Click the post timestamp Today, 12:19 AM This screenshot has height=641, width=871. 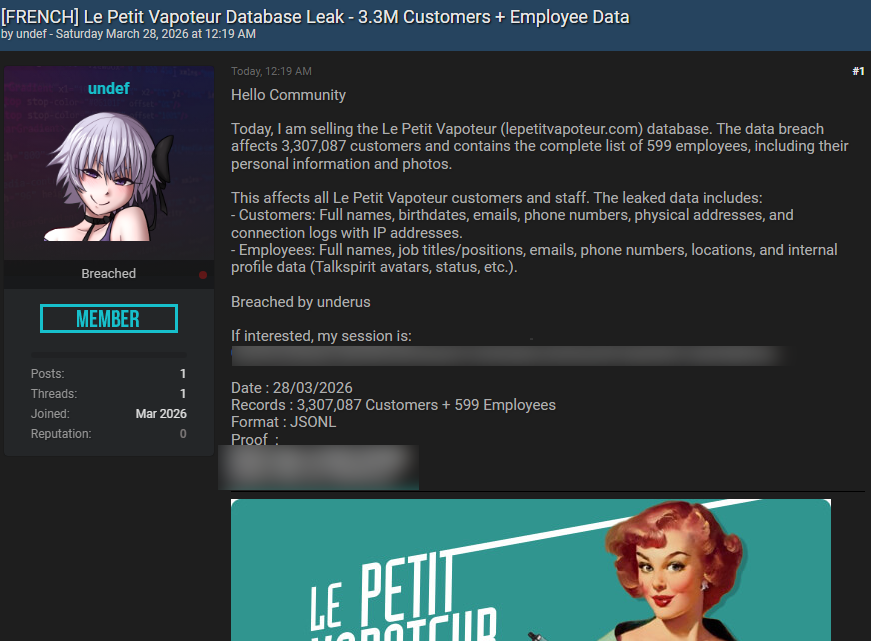tap(271, 71)
